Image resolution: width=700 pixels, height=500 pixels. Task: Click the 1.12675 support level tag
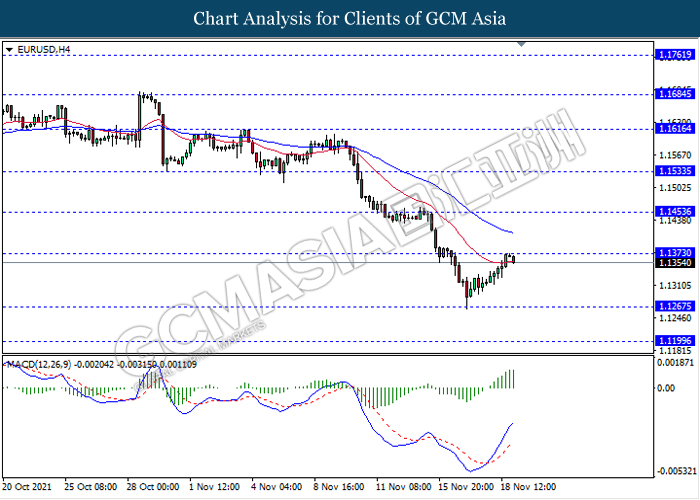tap(670, 306)
